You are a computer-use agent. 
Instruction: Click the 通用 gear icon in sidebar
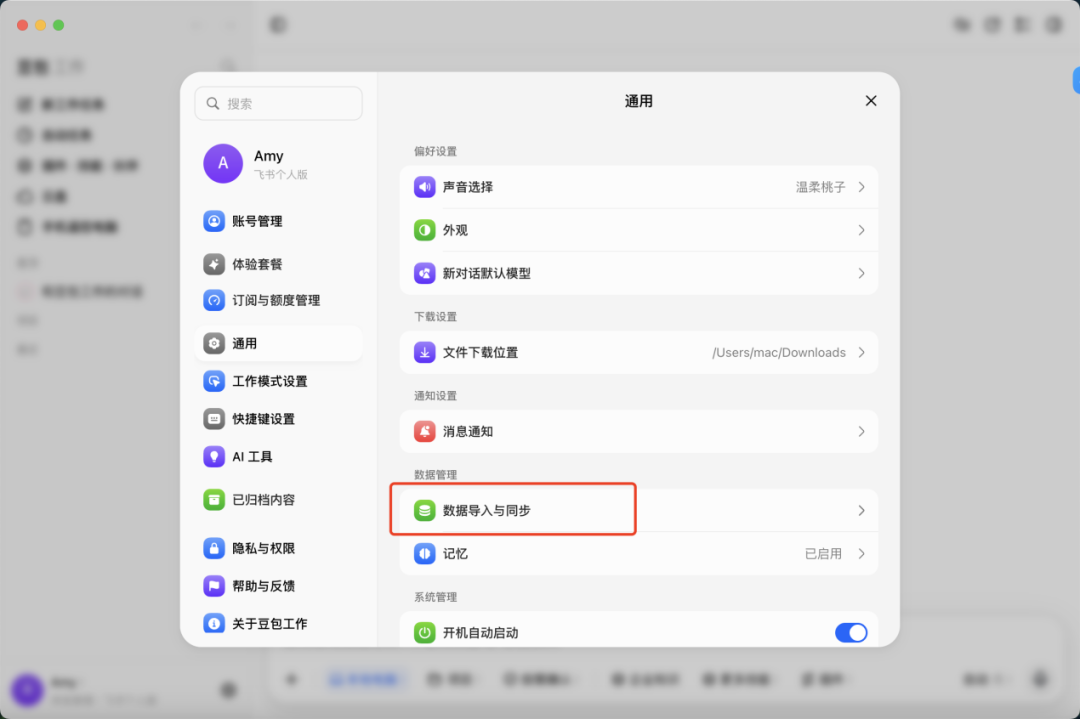tap(214, 343)
